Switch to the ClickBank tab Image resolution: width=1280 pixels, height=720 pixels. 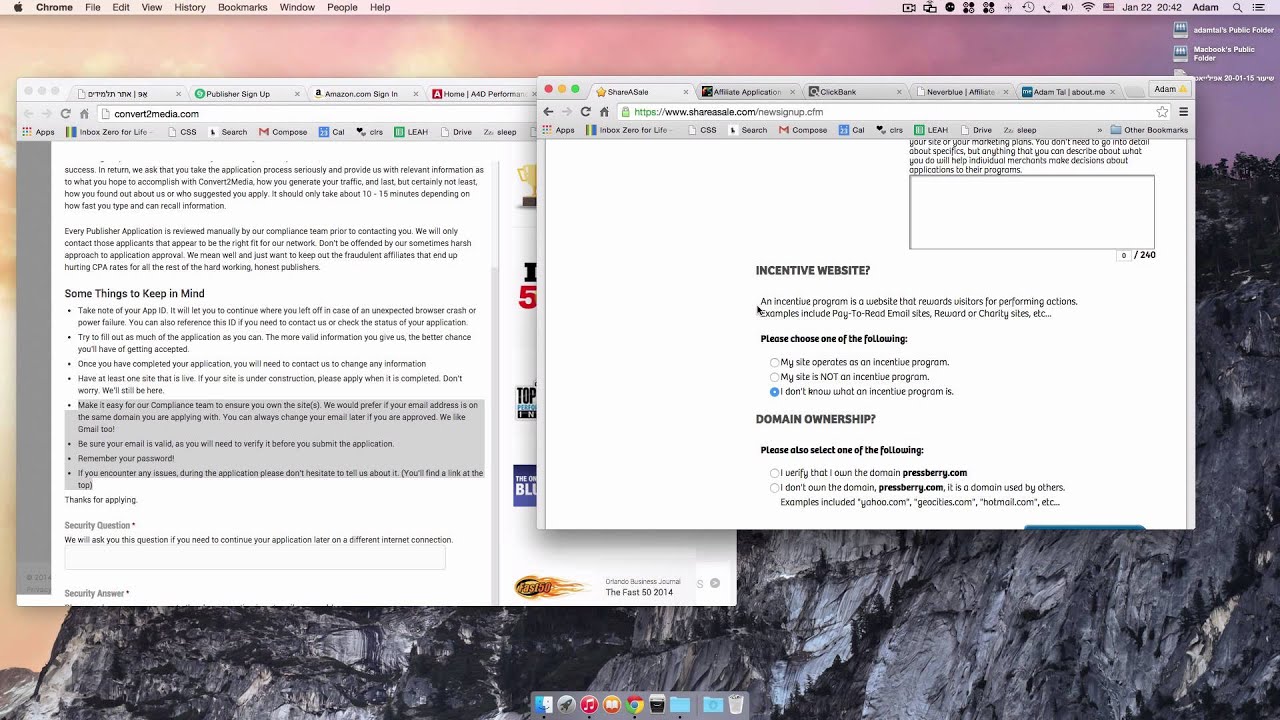[853, 92]
